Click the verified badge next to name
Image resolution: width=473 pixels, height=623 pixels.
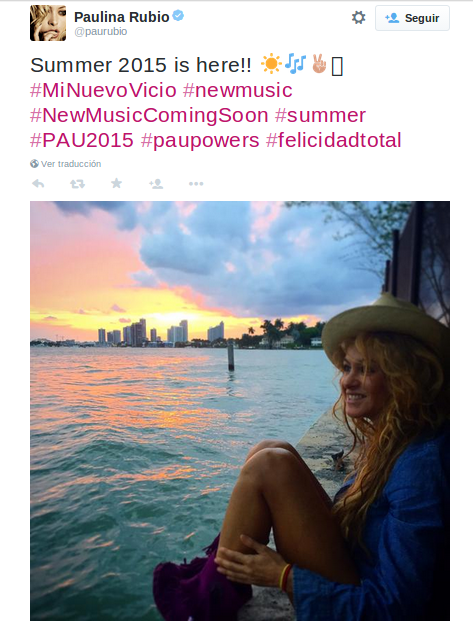[178, 16]
